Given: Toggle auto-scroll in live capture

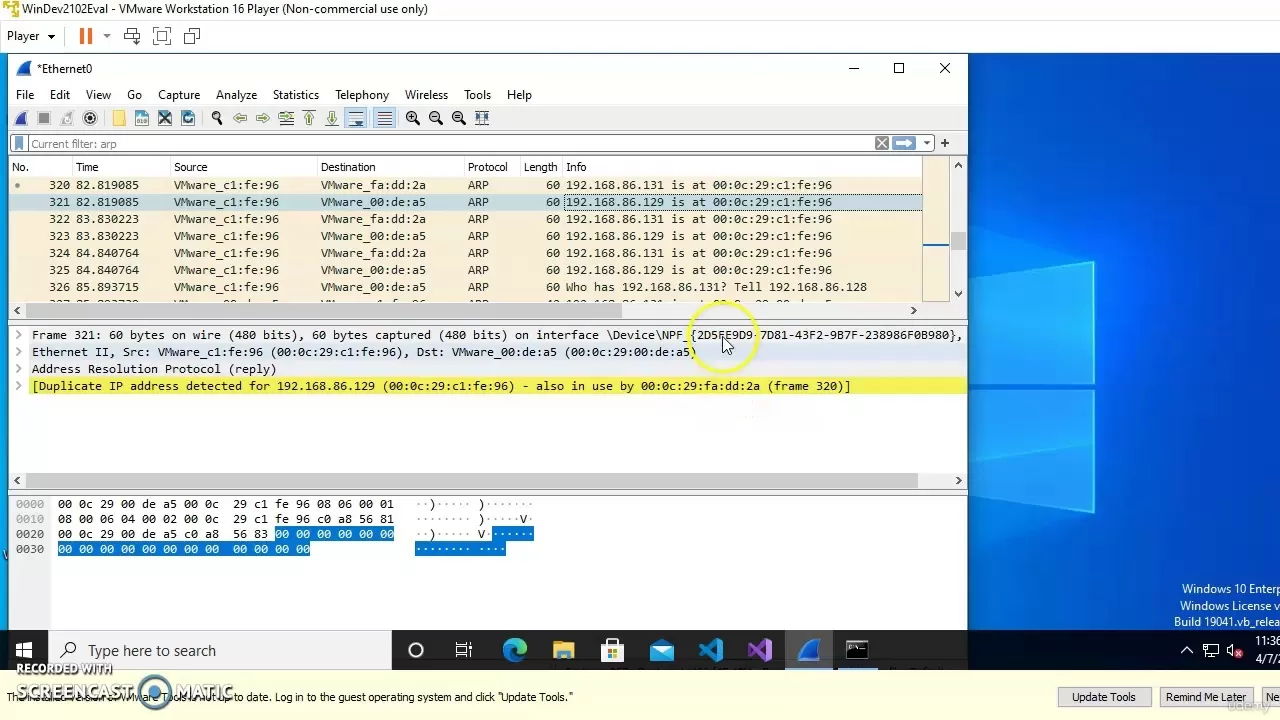Looking at the screenshot, I should click(356, 117).
